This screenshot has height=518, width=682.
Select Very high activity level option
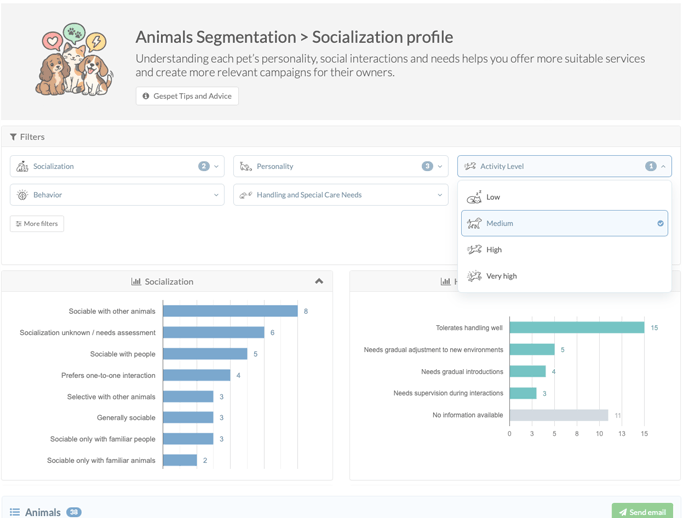pyautogui.click(x=564, y=276)
